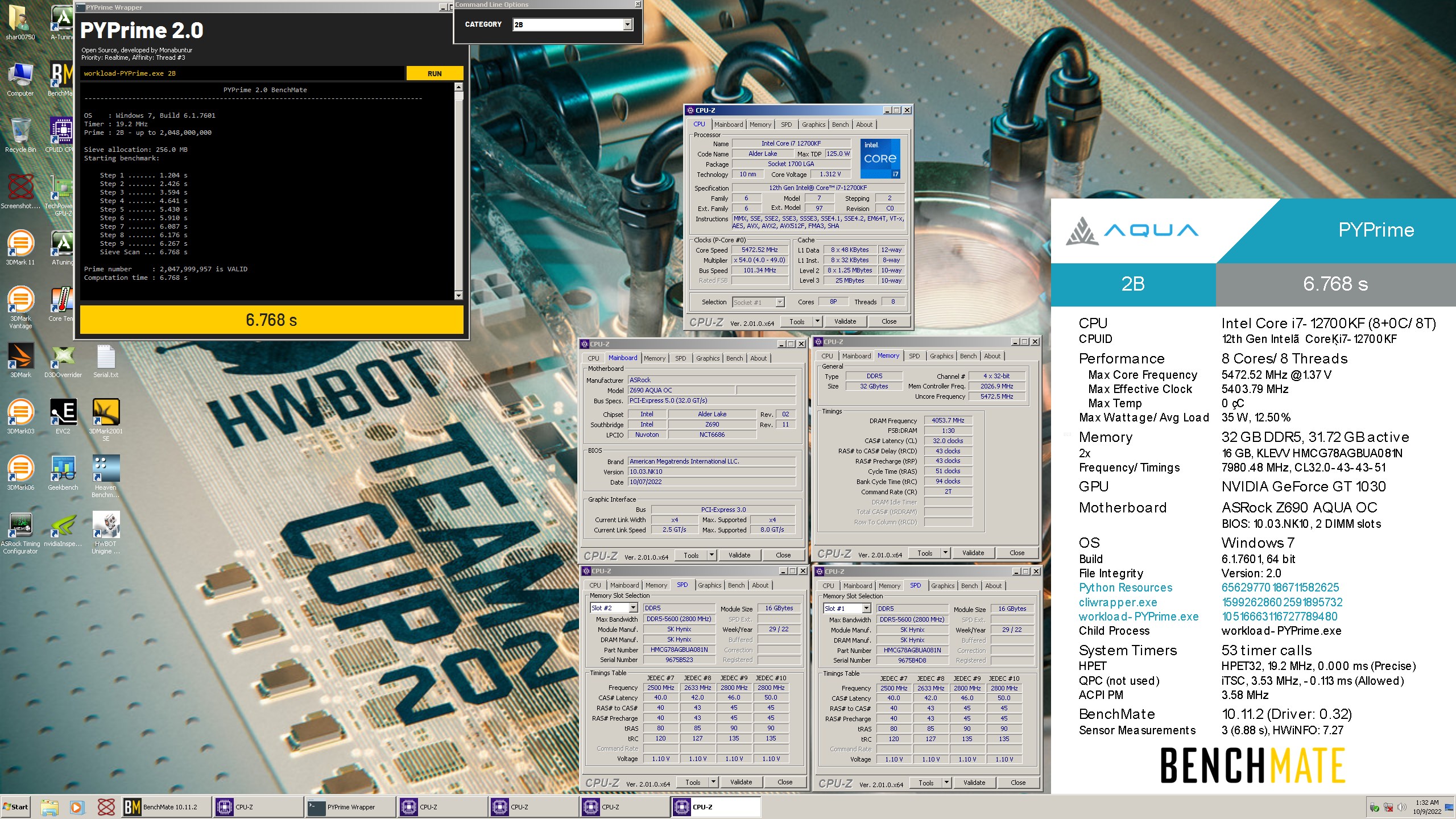Launch 3DMark 11 from the desktop
1456x819 pixels.
(x=20, y=248)
